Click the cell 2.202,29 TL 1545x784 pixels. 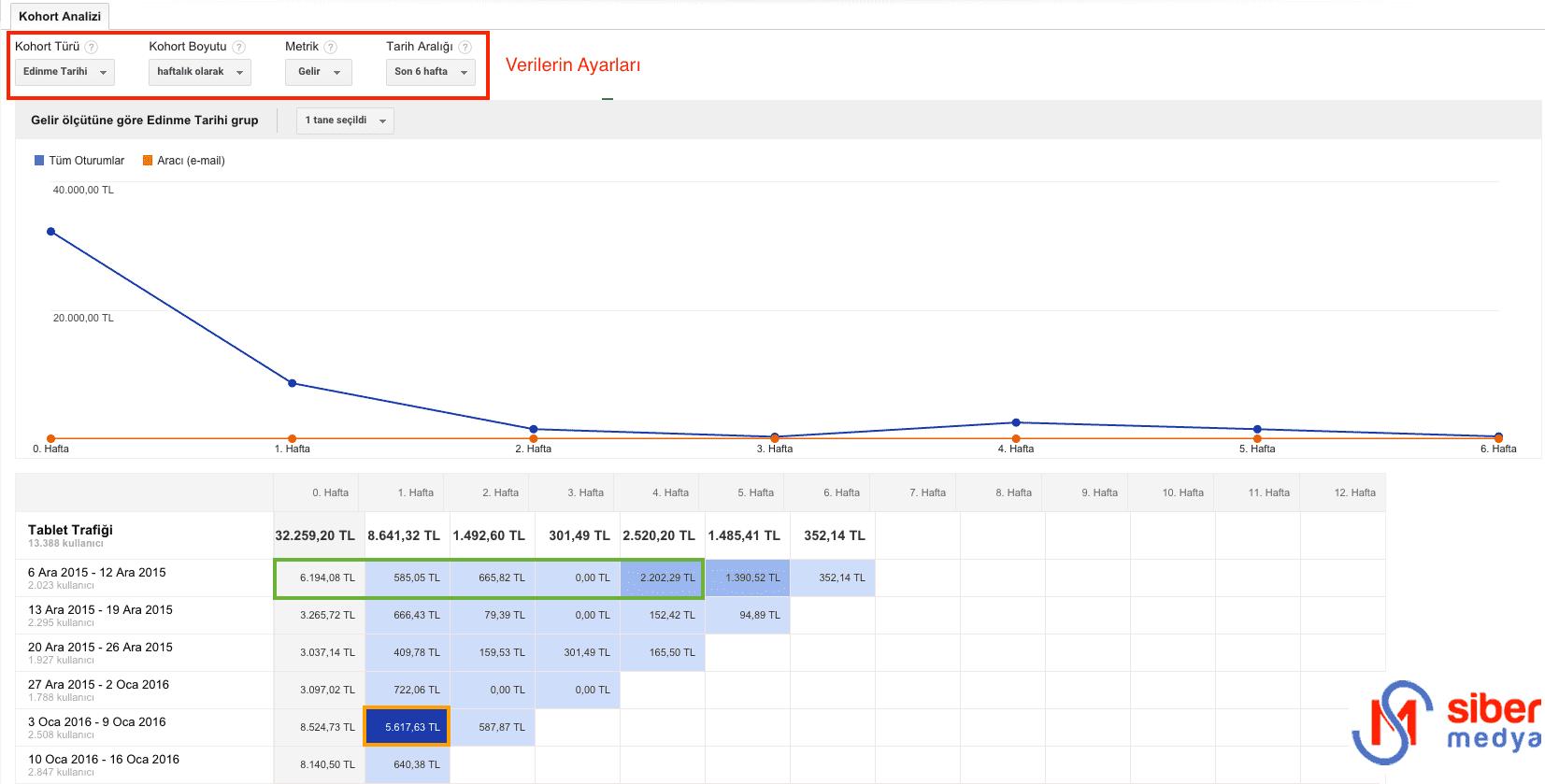click(x=663, y=578)
